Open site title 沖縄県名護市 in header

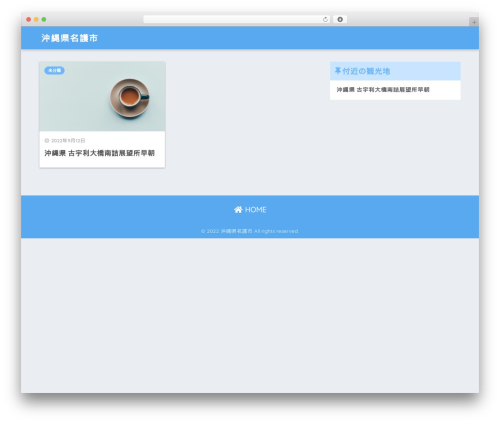[69, 38]
